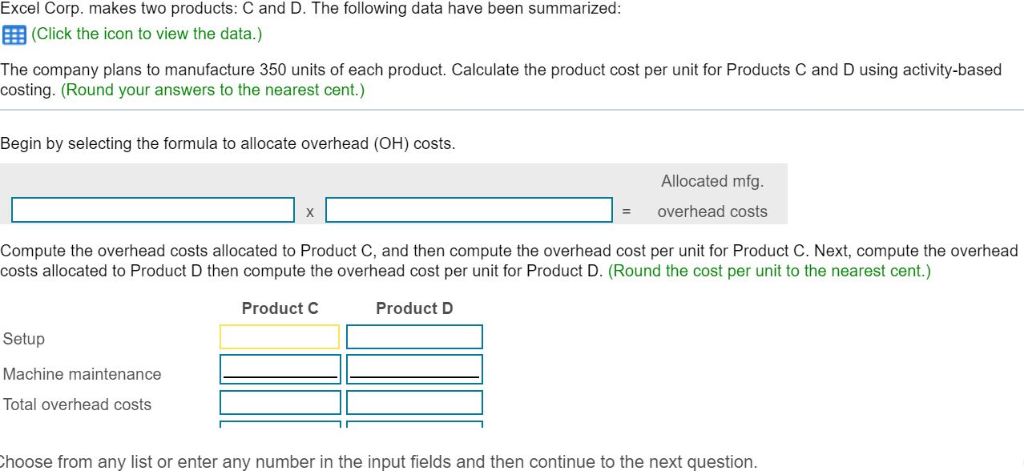Click the 'Allocated mfg. overhead costs' result label

[x=712, y=196]
